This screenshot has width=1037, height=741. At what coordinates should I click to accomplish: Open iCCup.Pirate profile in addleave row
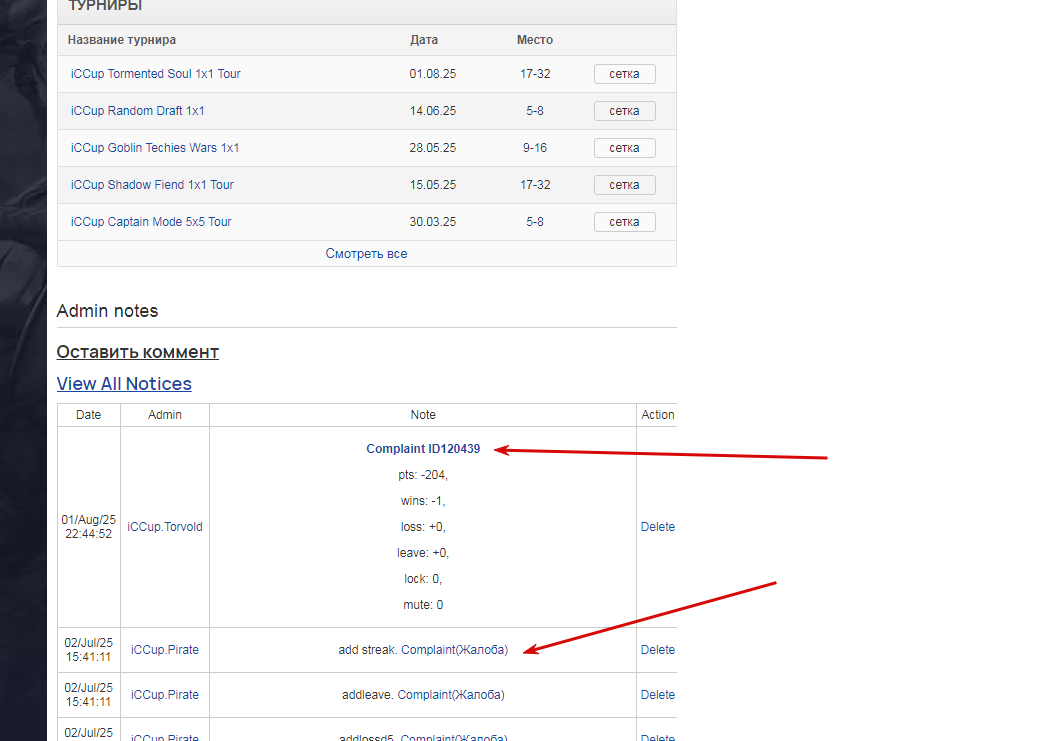165,695
